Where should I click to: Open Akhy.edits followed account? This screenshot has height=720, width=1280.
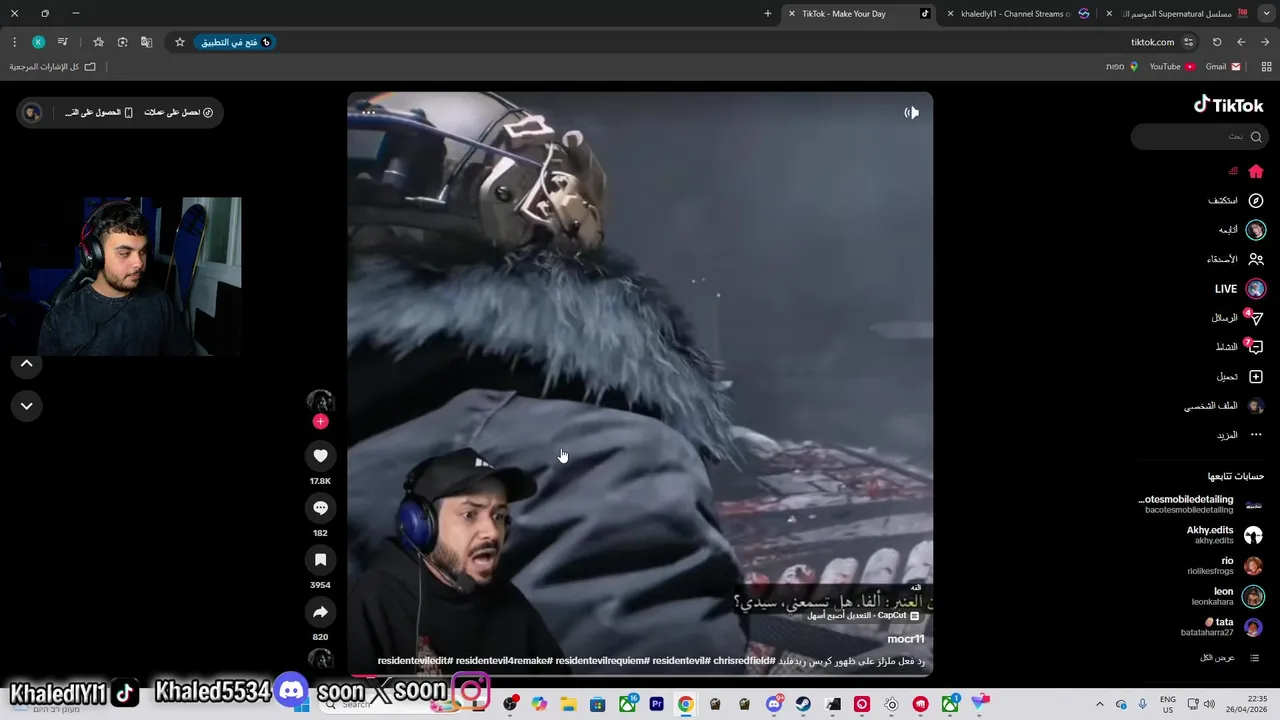click(x=1225, y=535)
